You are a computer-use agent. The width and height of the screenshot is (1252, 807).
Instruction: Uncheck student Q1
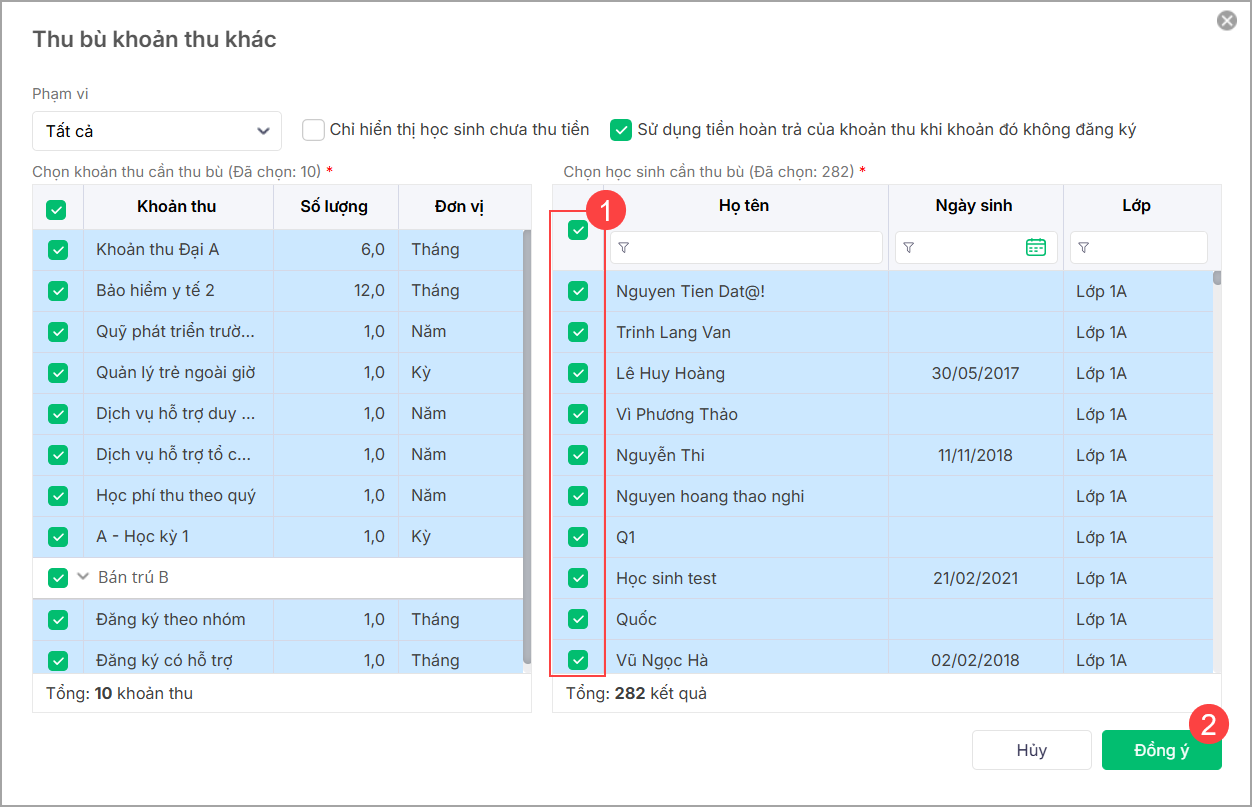pyautogui.click(x=578, y=538)
